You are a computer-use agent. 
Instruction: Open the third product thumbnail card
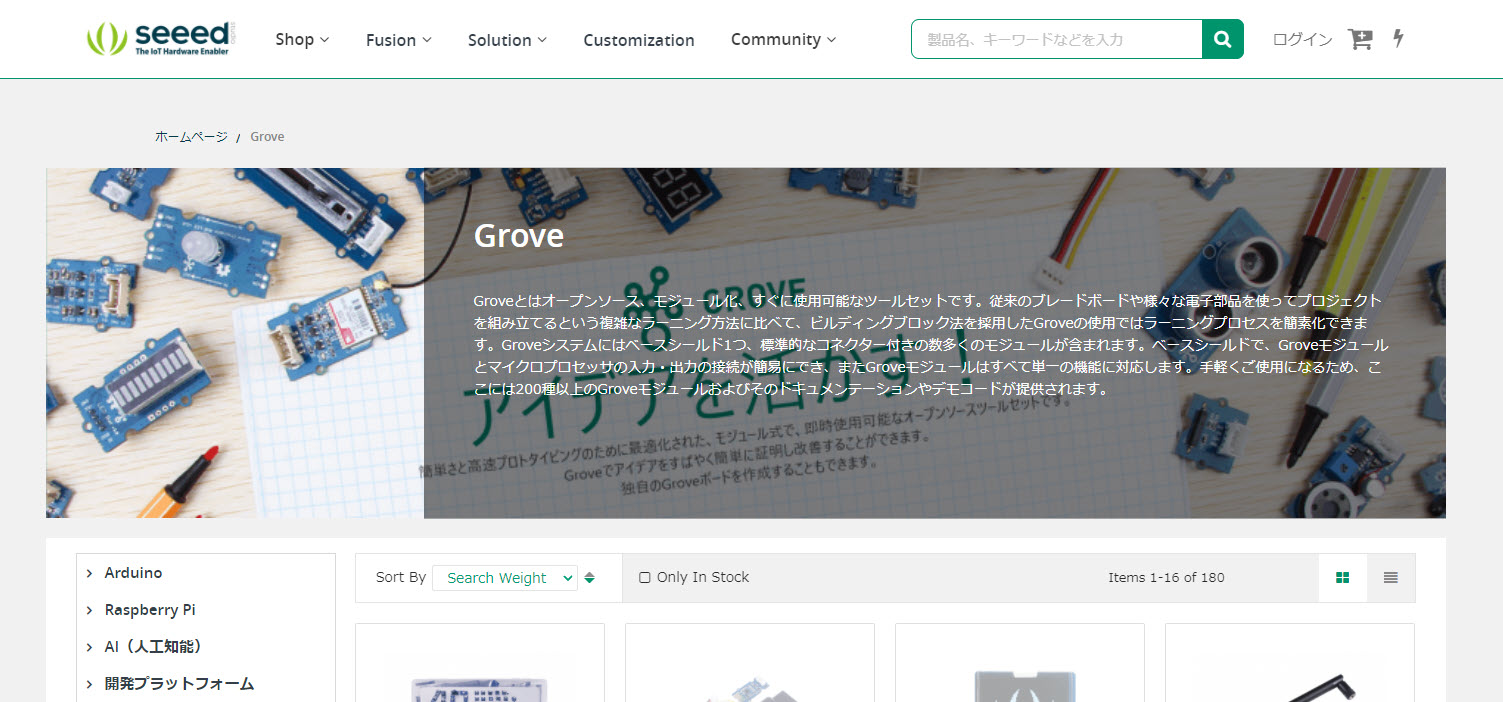(1020, 663)
